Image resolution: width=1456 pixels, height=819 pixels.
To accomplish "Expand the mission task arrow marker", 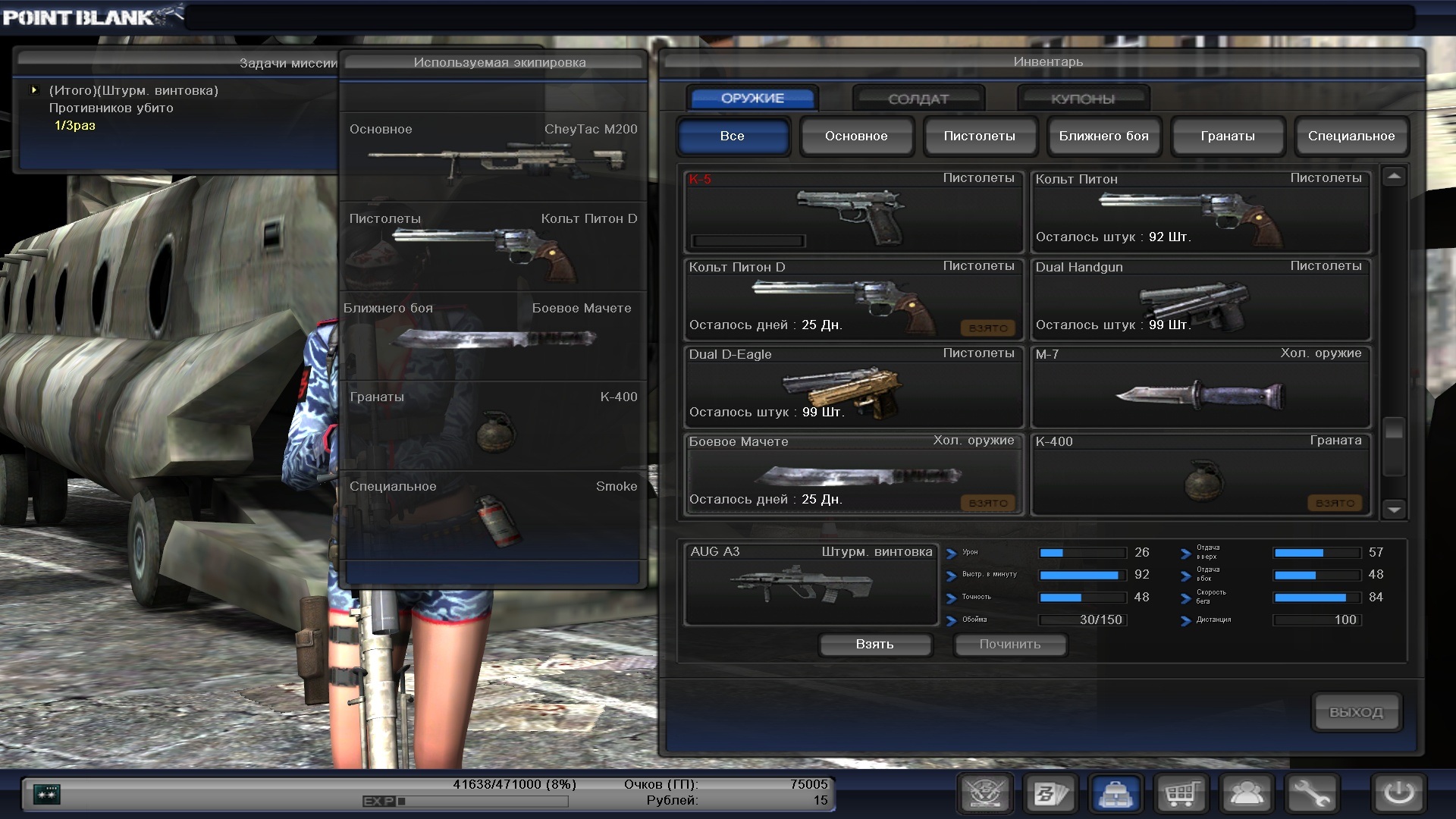I will click(x=34, y=90).
